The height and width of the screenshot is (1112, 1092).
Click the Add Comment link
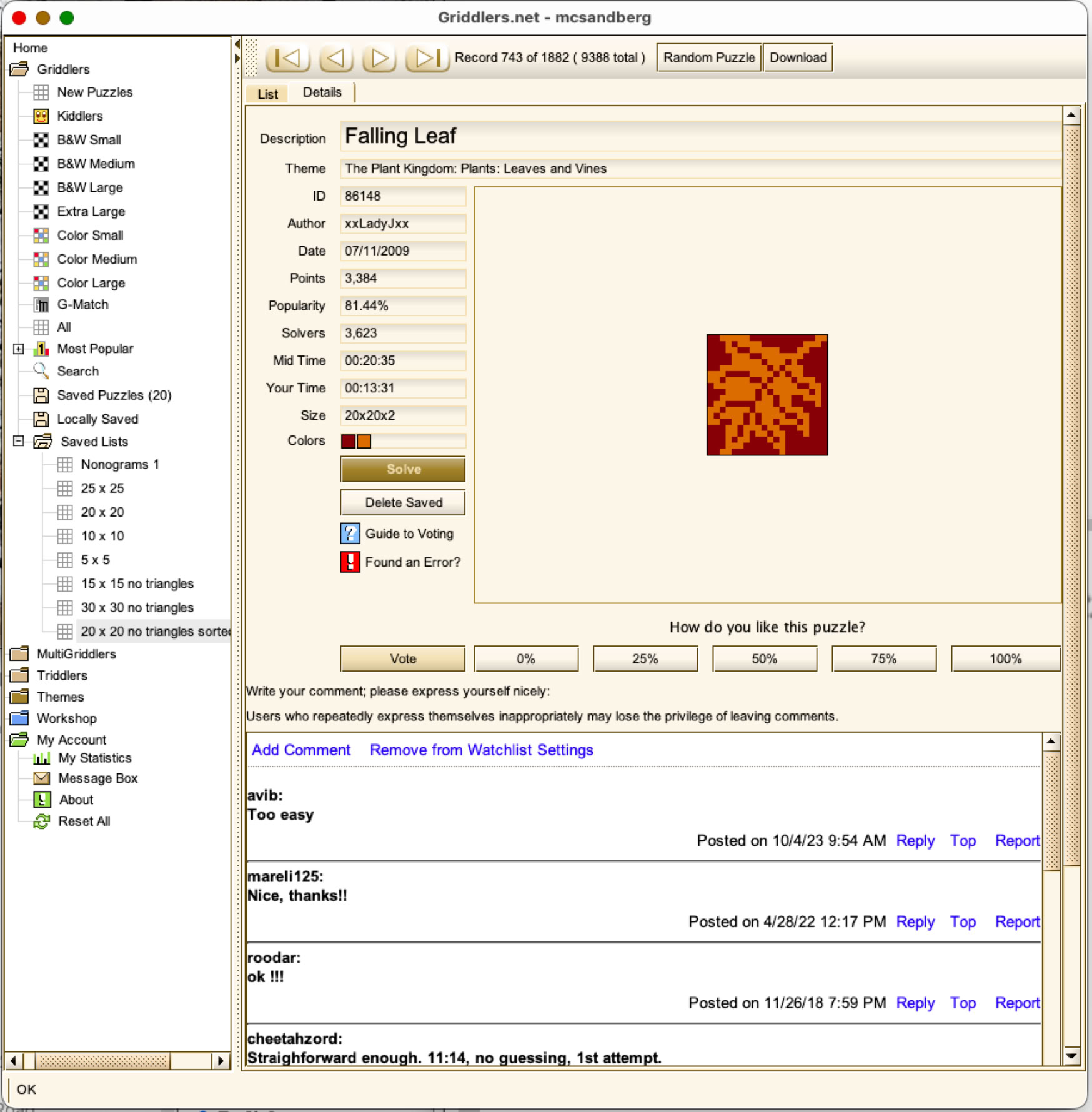300,750
